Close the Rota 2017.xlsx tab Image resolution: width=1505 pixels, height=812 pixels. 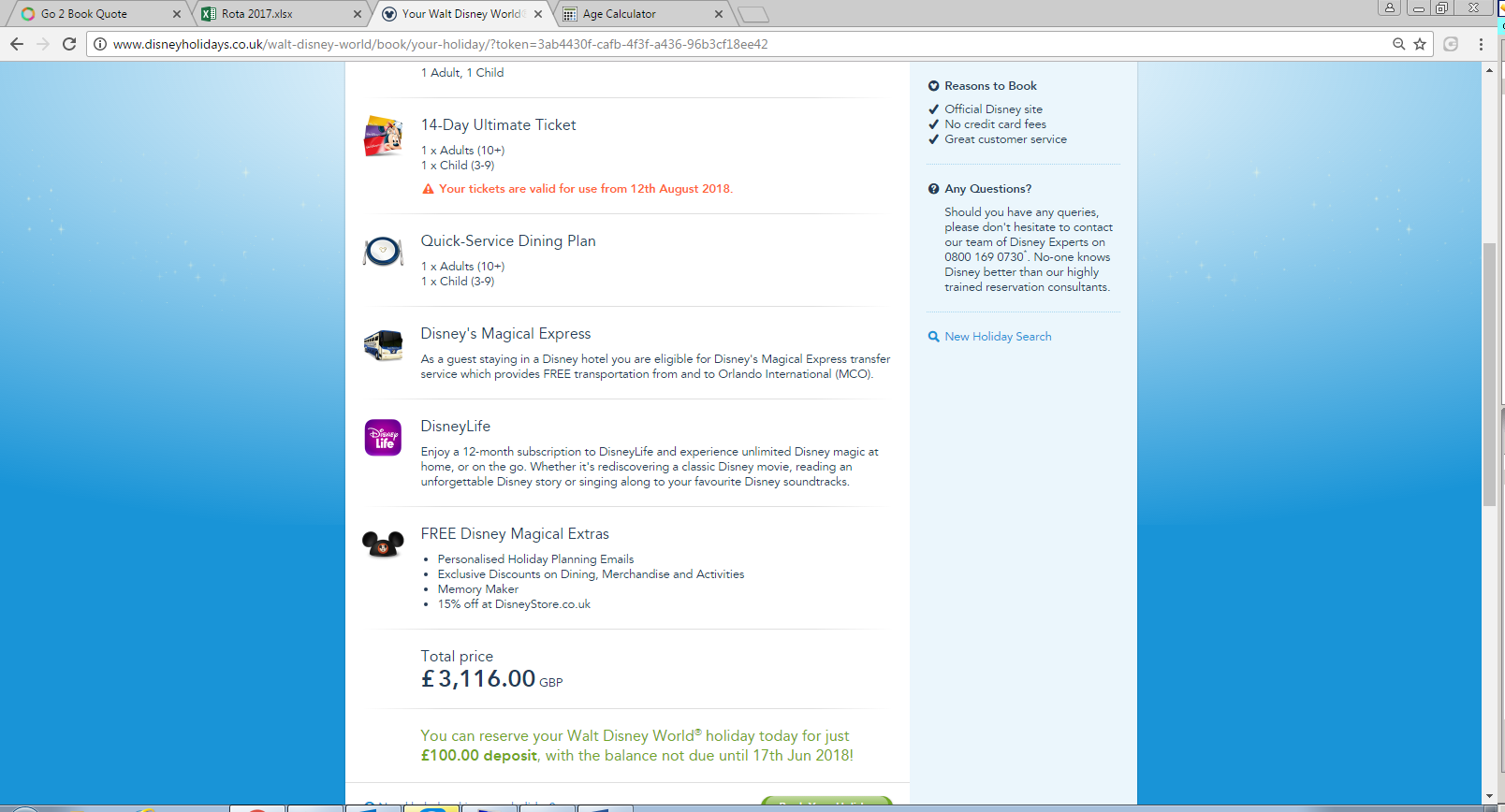click(358, 14)
